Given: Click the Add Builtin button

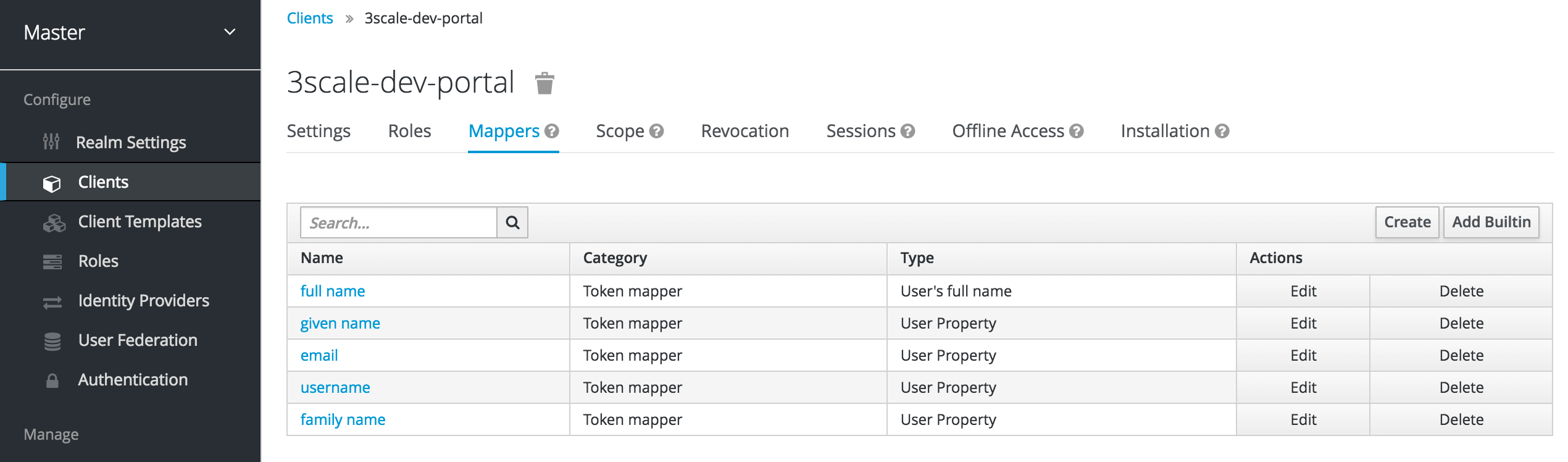Looking at the screenshot, I should (1491, 222).
